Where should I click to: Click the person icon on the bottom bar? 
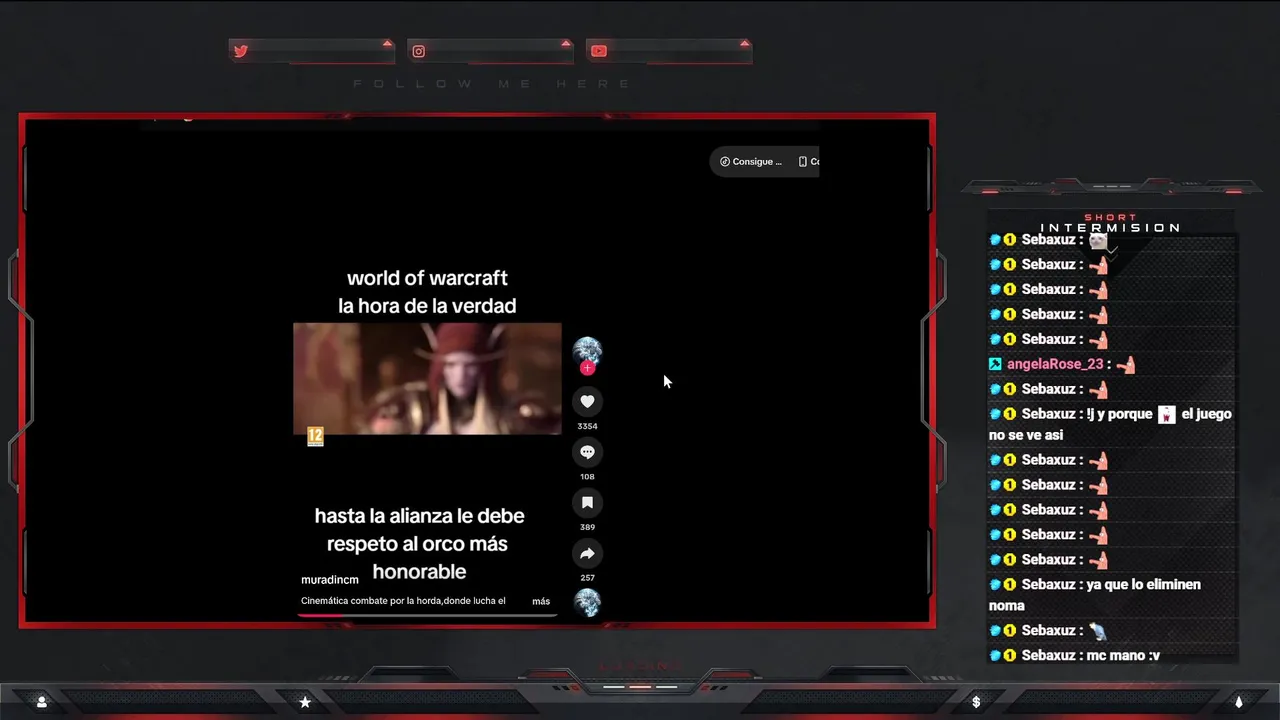[x=42, y=702]
